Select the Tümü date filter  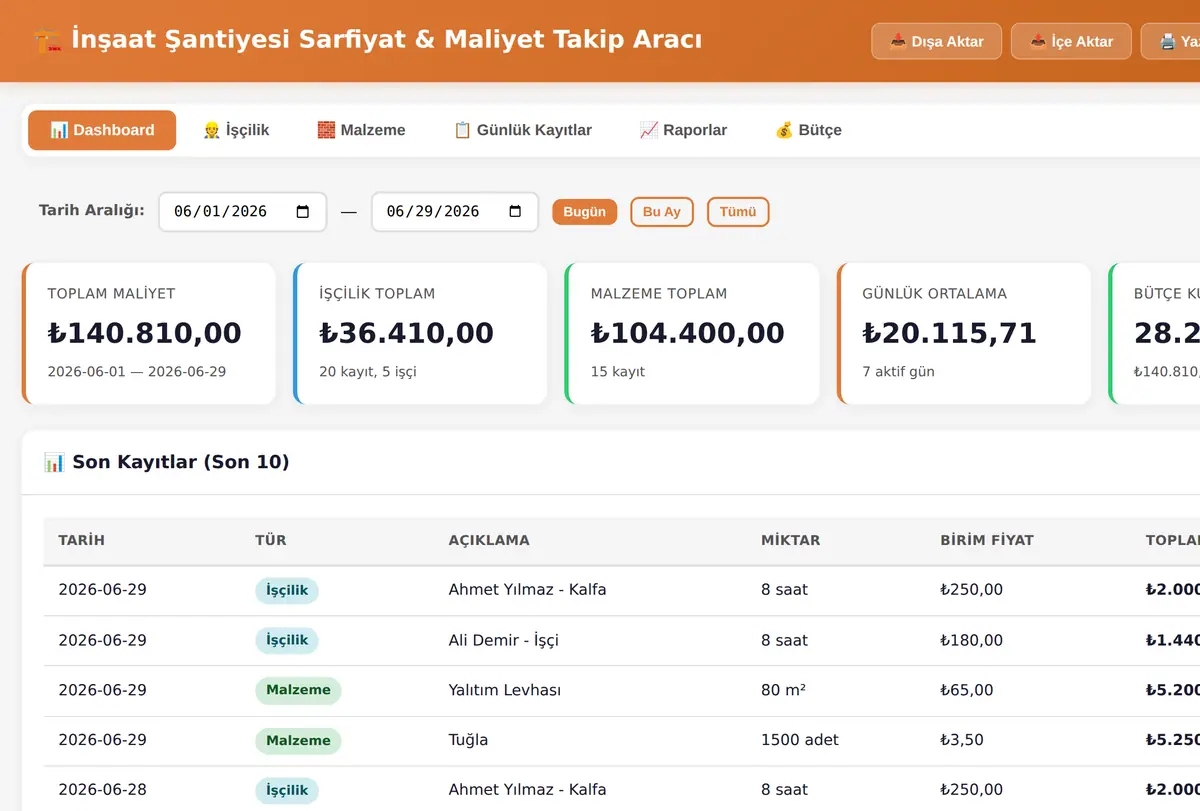point(738,212)
